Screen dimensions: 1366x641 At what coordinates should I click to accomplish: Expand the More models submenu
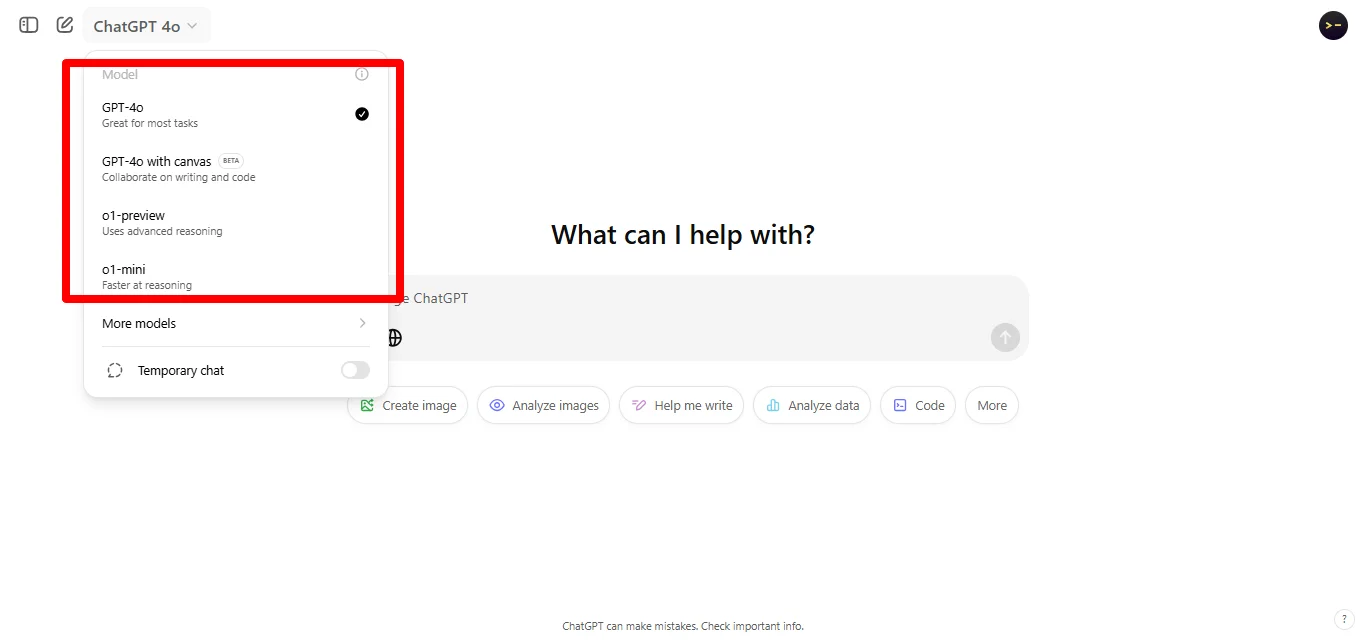(235, 324)
